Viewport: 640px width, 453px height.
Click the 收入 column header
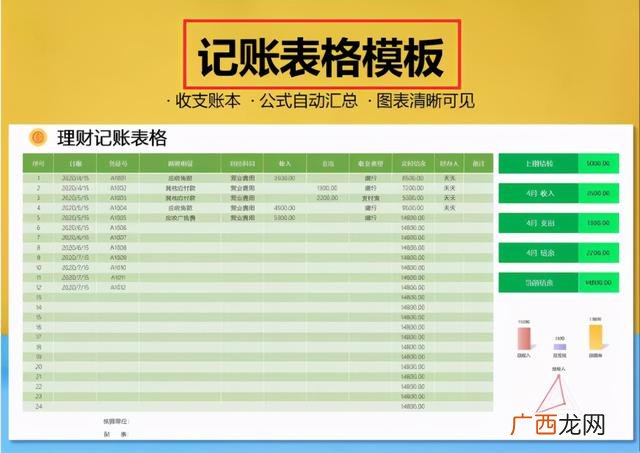[284, 164]
